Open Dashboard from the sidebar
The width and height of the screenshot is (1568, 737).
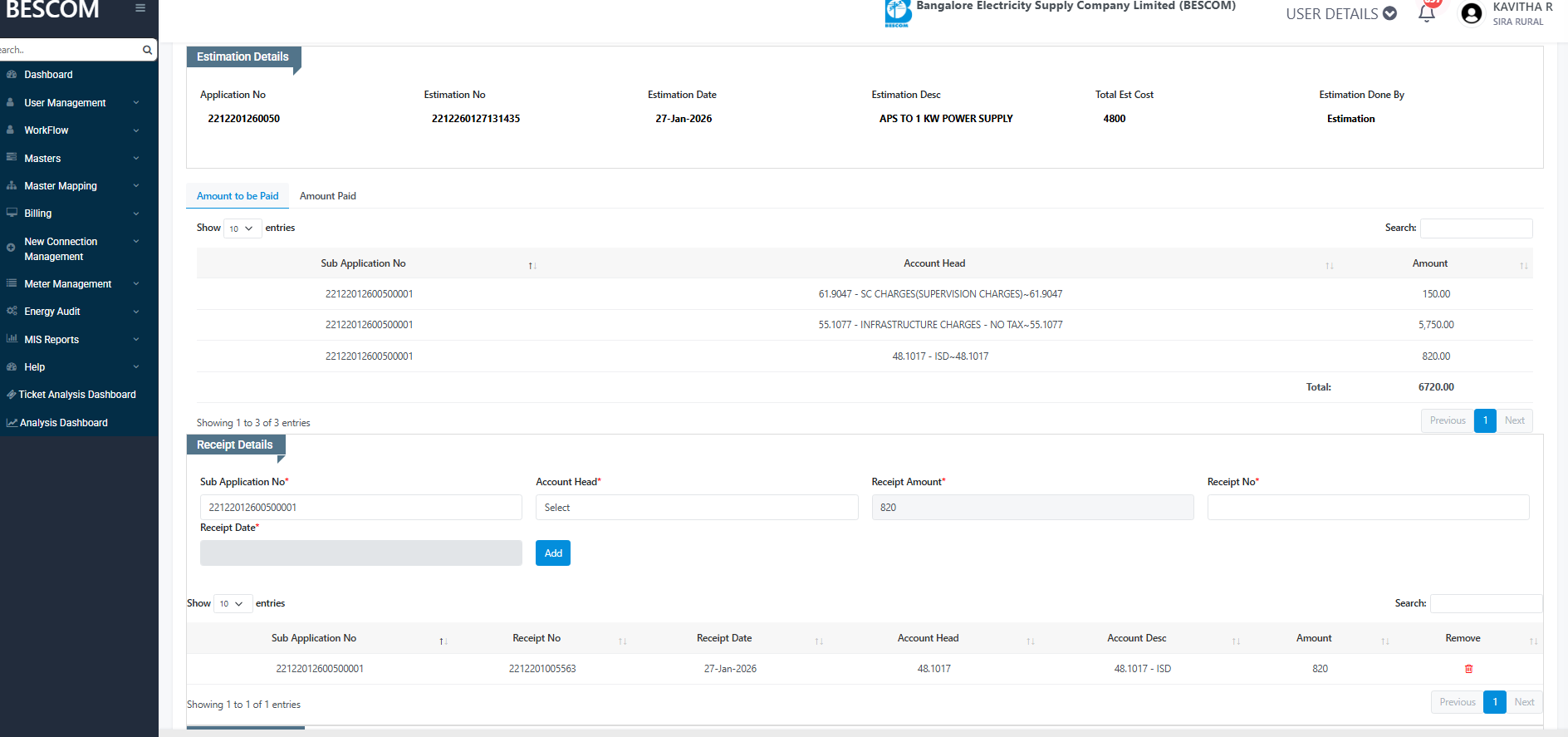(x=48, y=75)
